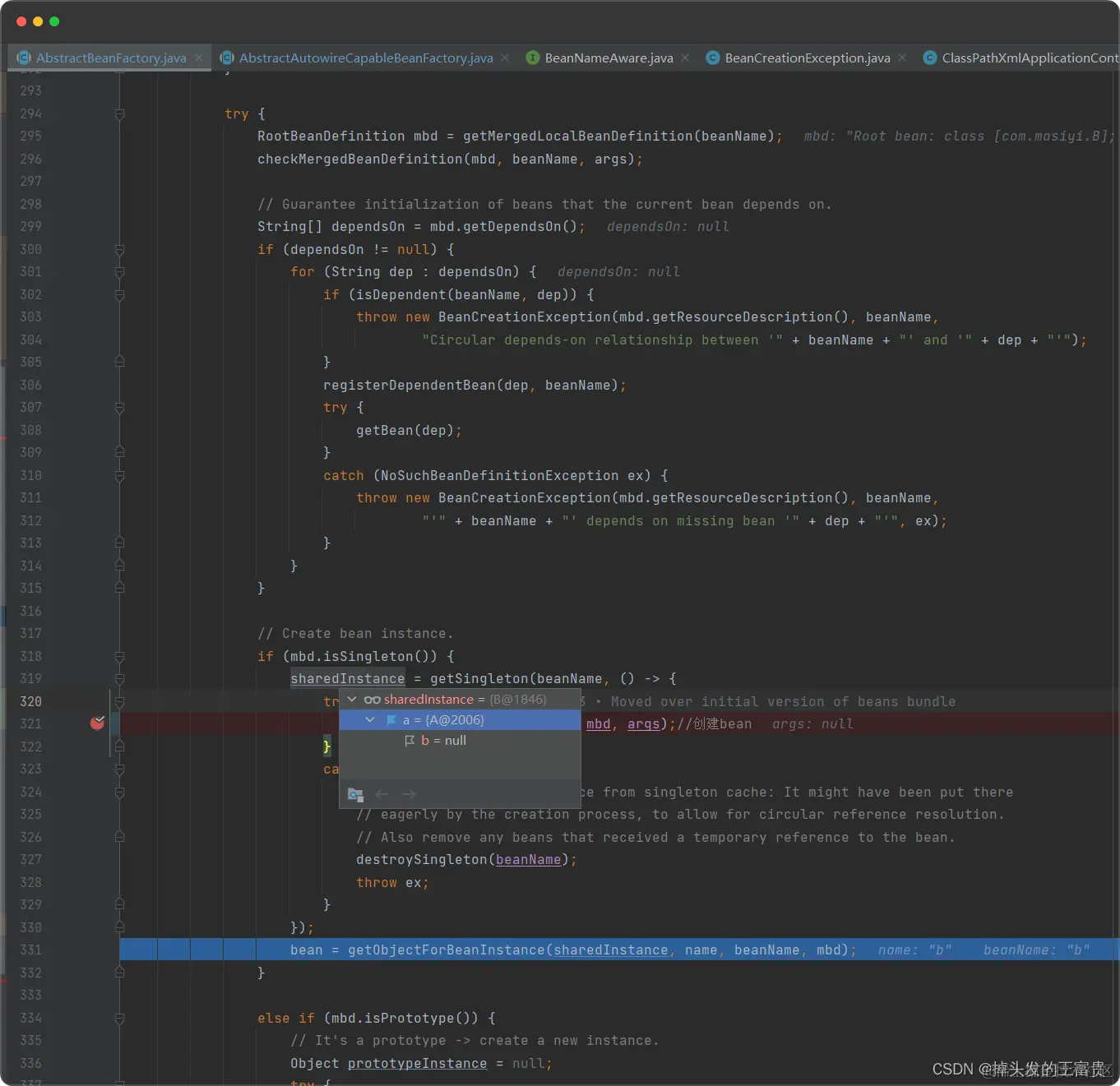Click the underlined args on line 321
1120x1086 pixels.
pyautogui.click(x=644, y=723)
